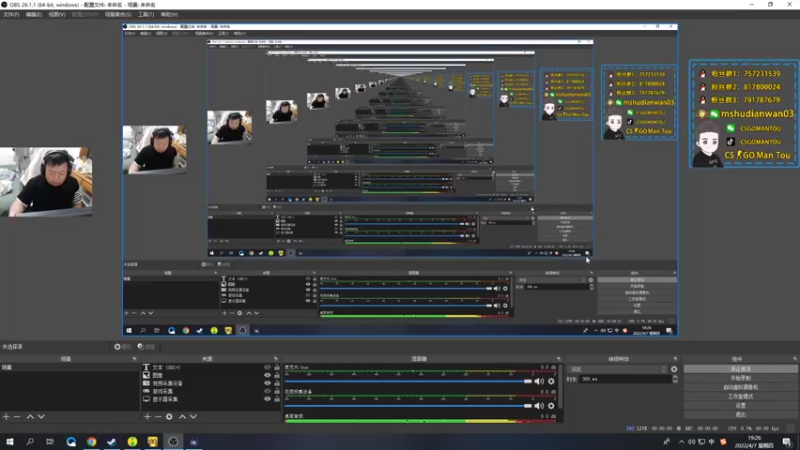This screenshot has width=800, height=450.
Task: Click the webcam image in preview canvas
Action: tap(46, 182)
